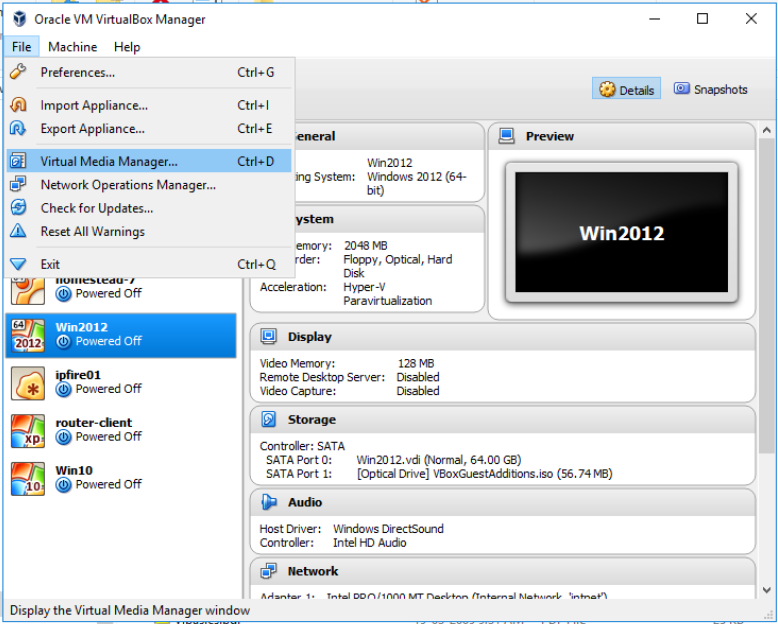Click the Preferences wrench icon
This screenshot has height=624, width=778.
(x=18, y=72)
